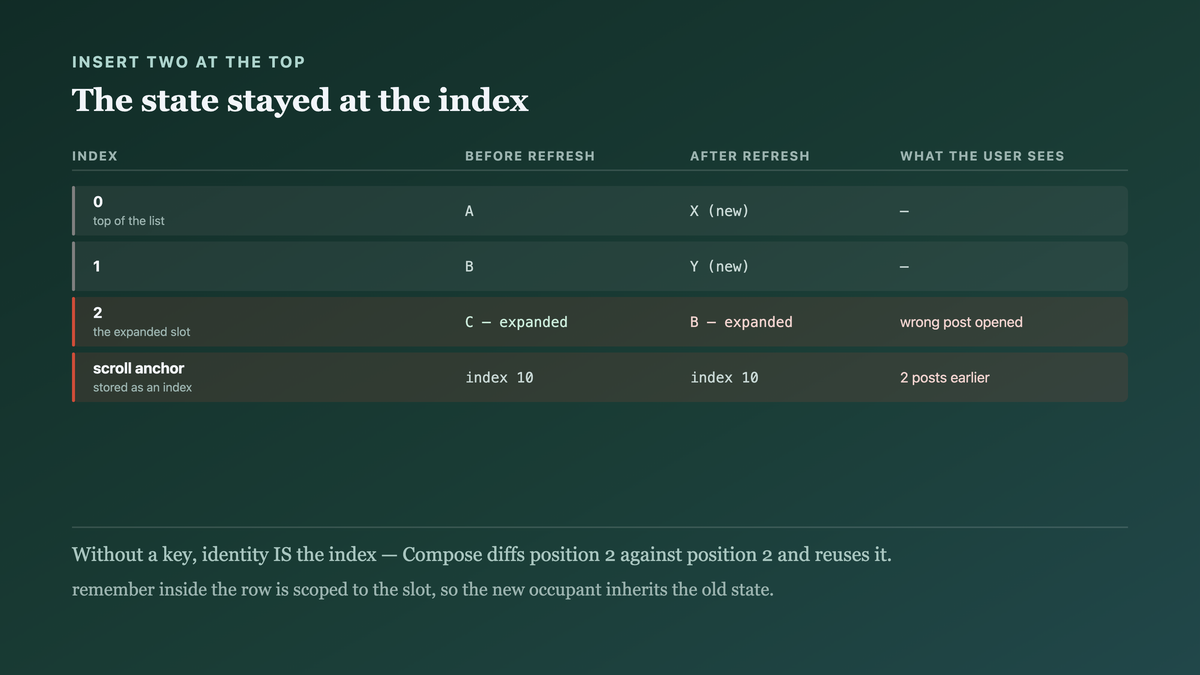The width and height of the screenshot is (1200, 675).
Task: Click the dash in row 1's user column
Action: [904, 267]
